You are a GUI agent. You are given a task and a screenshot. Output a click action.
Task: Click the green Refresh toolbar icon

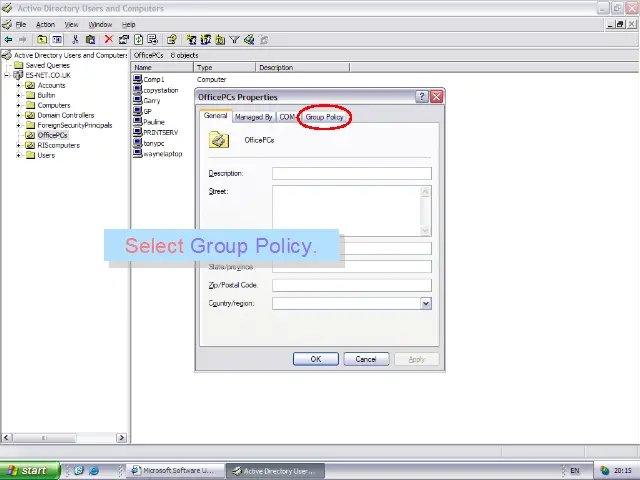[138, 40]
